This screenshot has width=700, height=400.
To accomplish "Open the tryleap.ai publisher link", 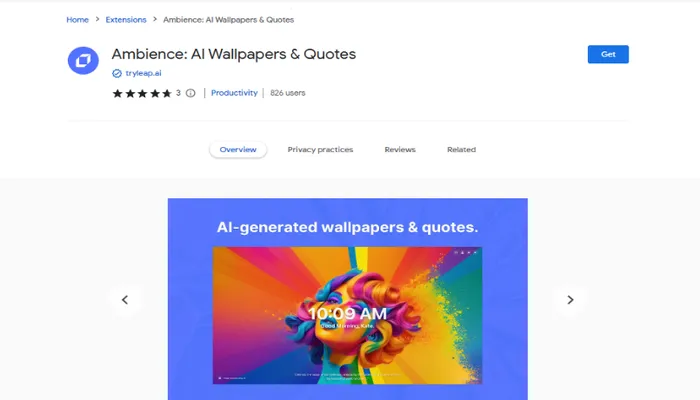I will coord(143,73).
